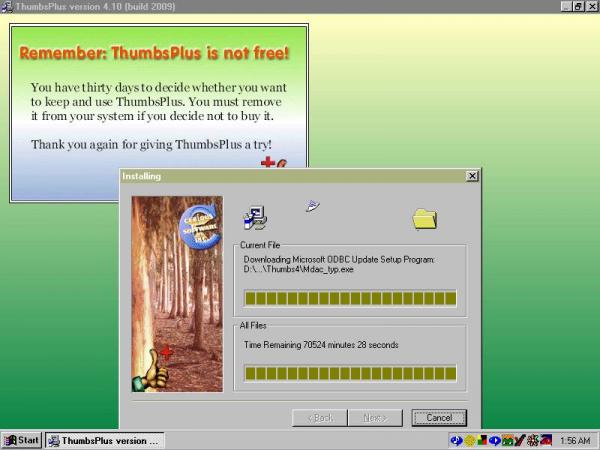
Task: Open the Windows Start menu
Action: 21,441
